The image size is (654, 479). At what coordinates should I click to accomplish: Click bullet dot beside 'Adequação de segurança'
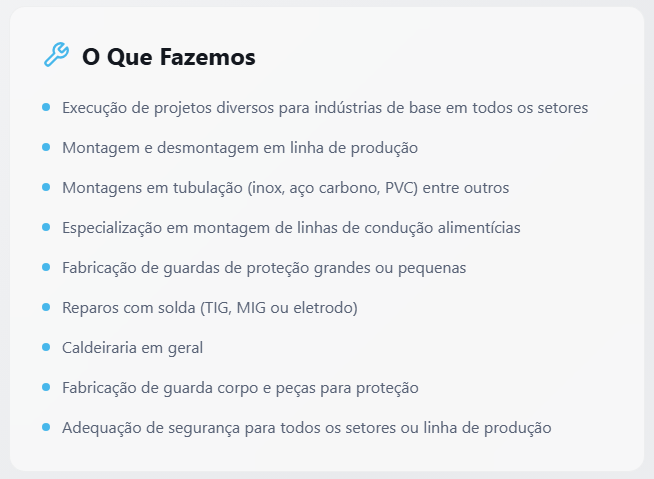[x=46, y=427]
